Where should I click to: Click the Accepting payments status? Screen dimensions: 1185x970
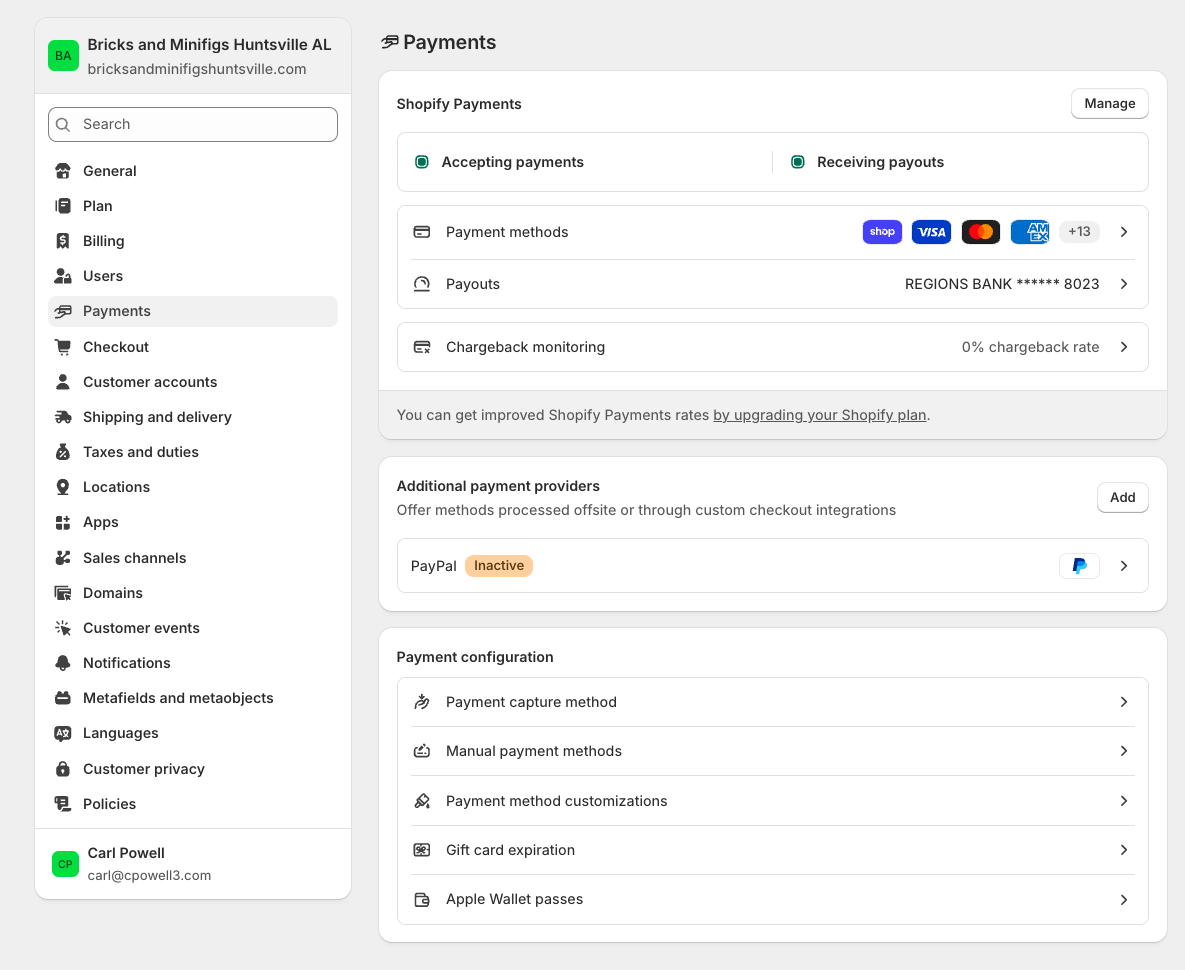point(512,162)
